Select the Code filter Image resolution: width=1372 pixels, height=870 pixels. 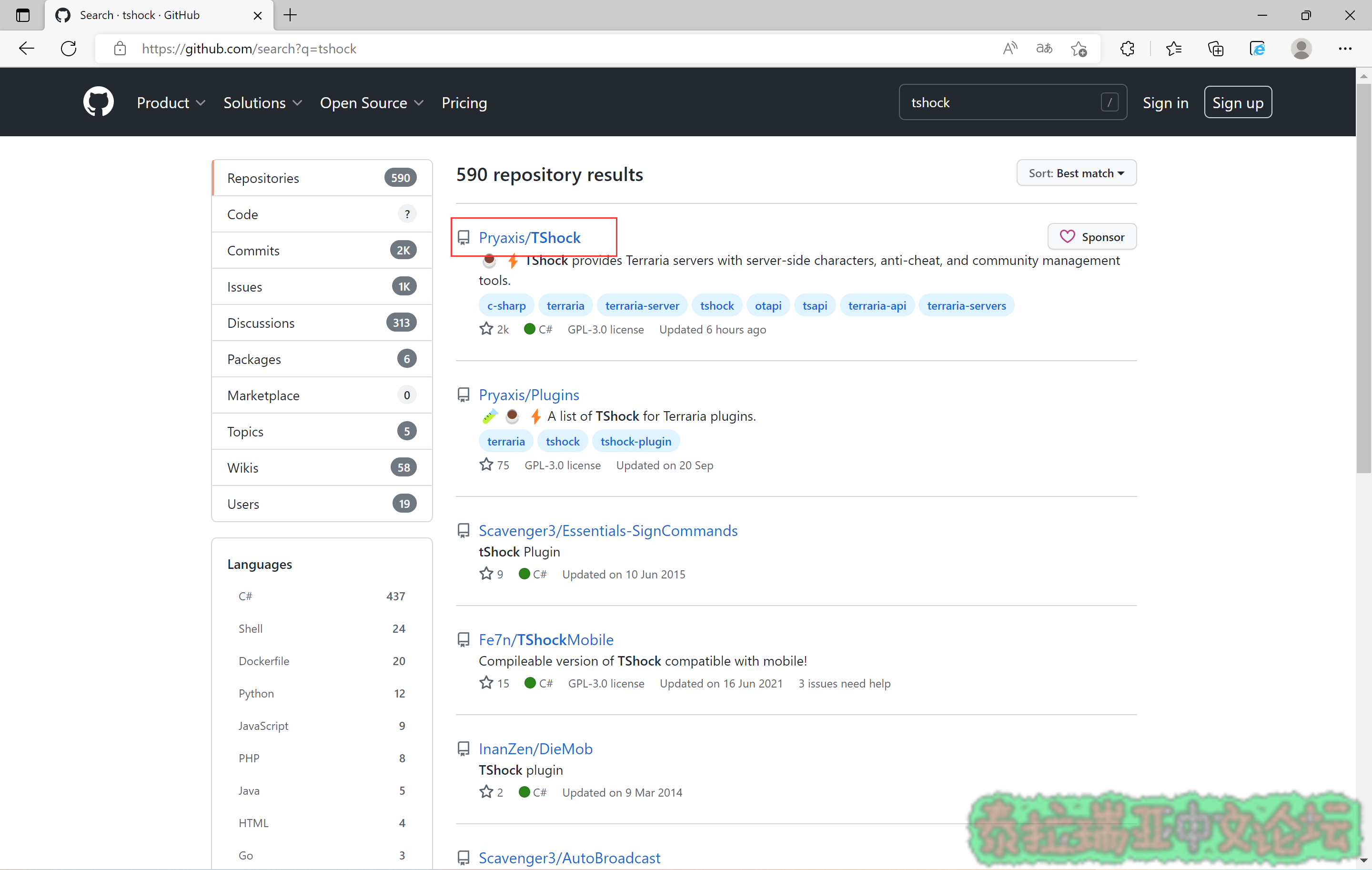point(322,214)
